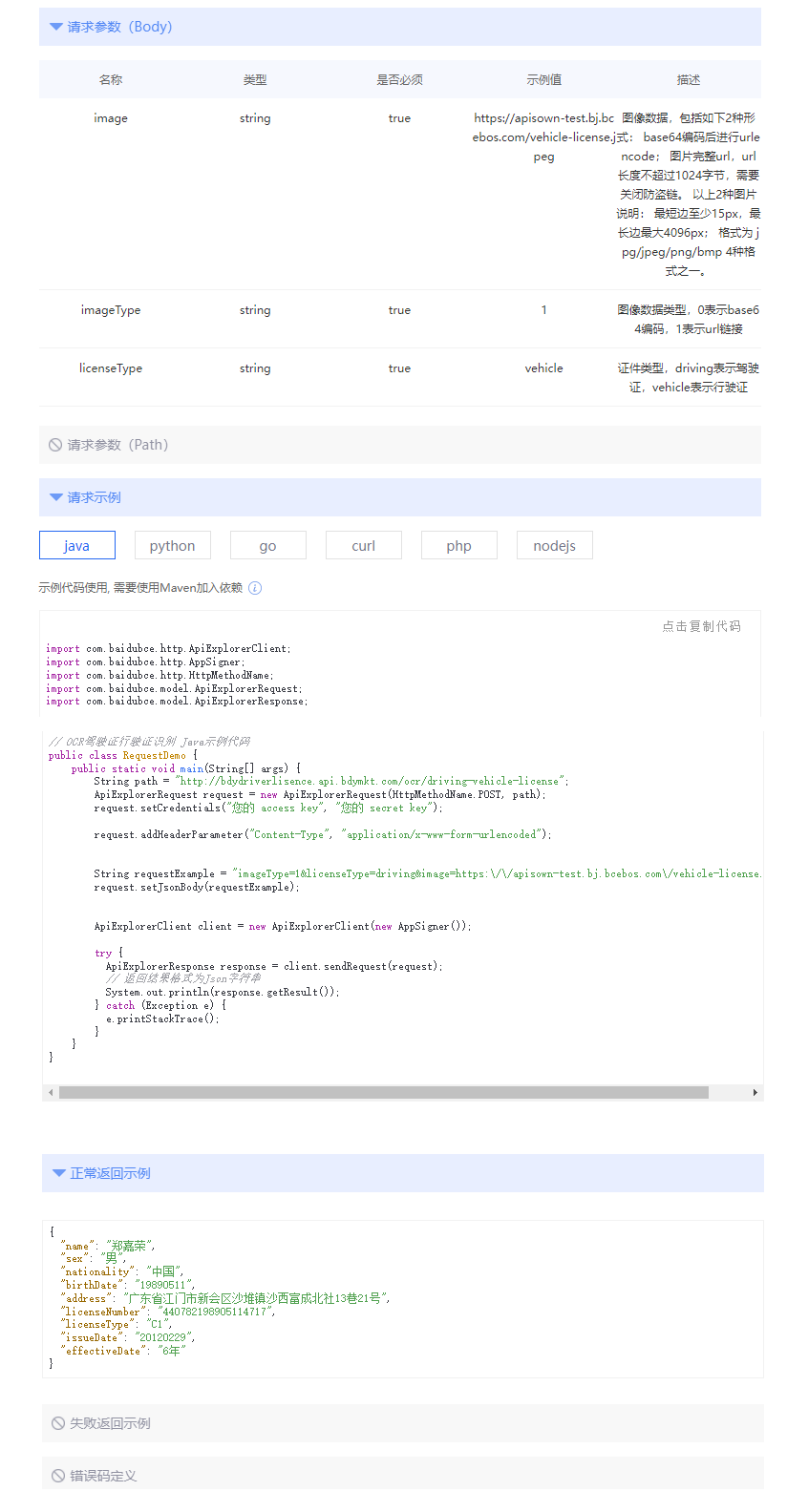Select the java code tab
Image resolution: width=787 pixels, height=1512 pixels.
click(x=77, y=546)
